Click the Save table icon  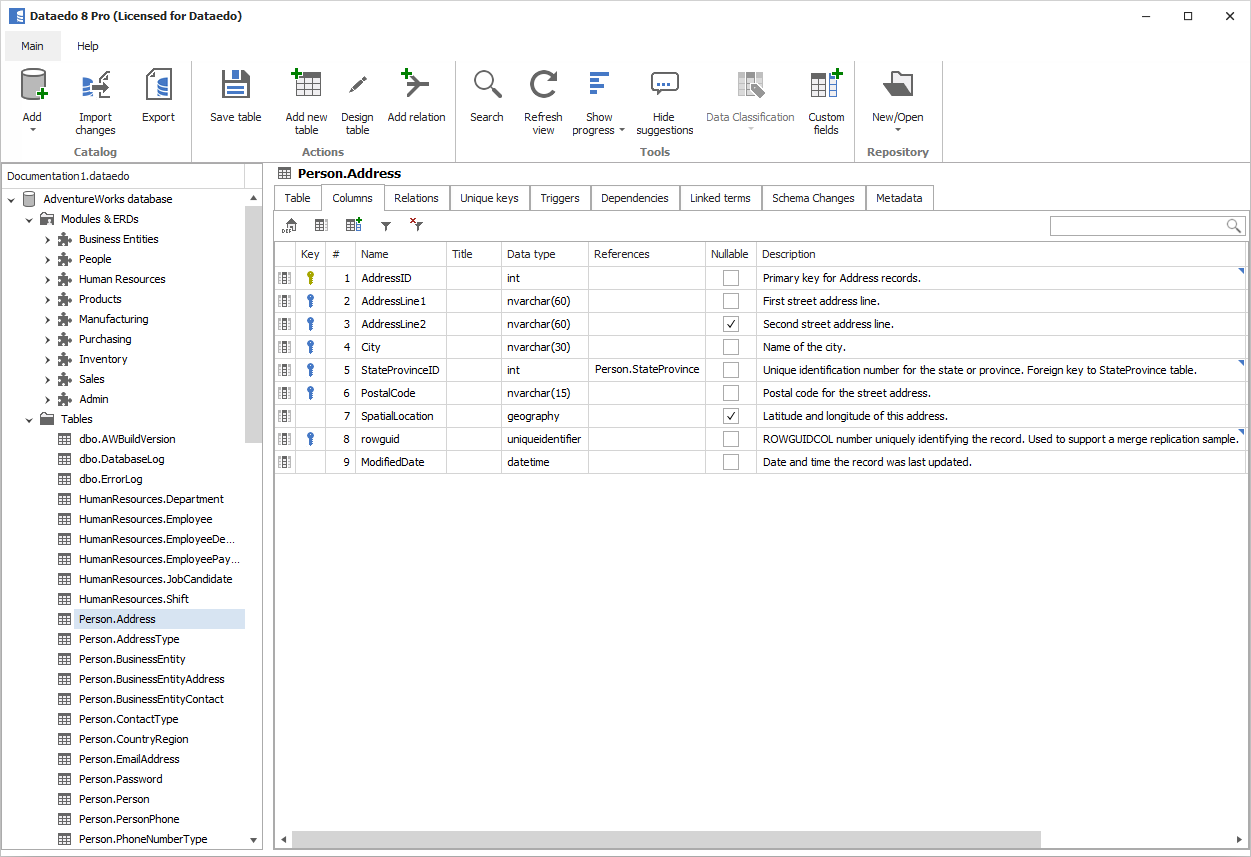tap(235, 87)
